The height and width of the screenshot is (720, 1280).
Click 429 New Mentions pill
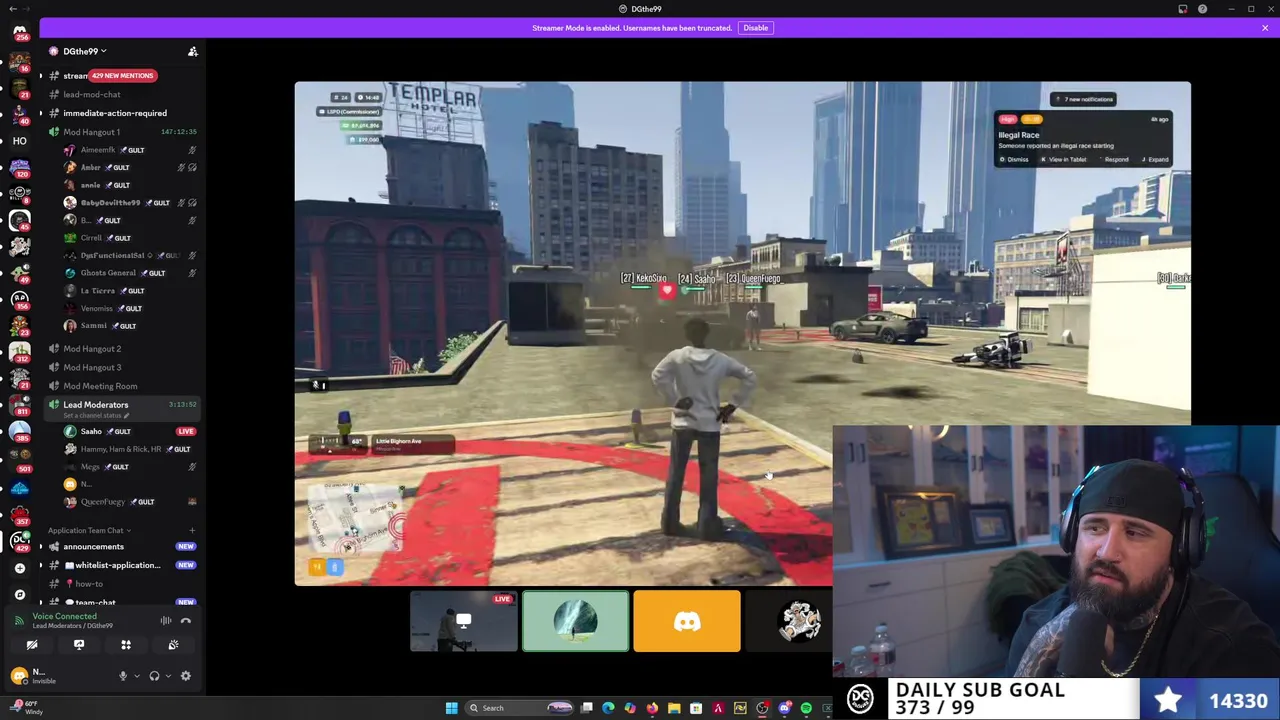(x=122, y=76)
